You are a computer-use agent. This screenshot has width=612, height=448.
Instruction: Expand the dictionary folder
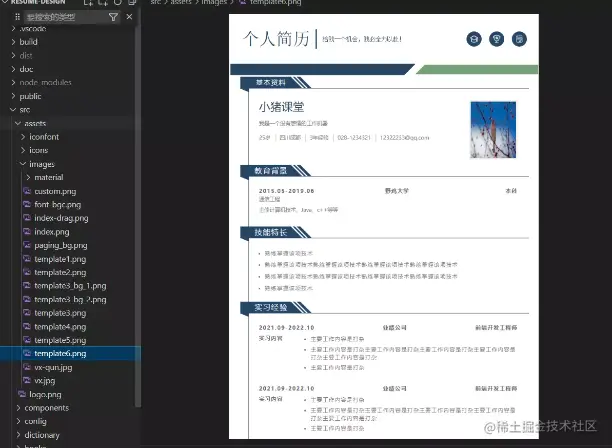(x=42, y=435)
